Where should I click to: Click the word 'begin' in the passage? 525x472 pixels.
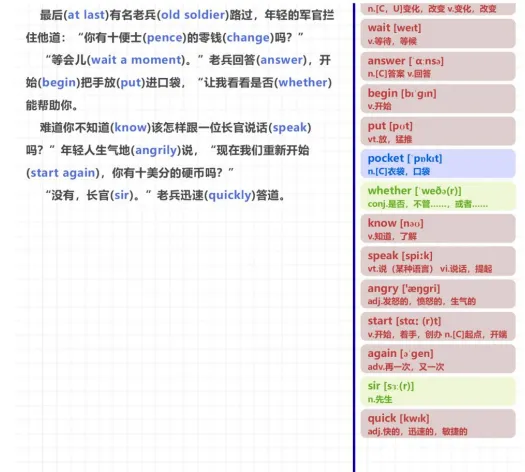[59, 83]
